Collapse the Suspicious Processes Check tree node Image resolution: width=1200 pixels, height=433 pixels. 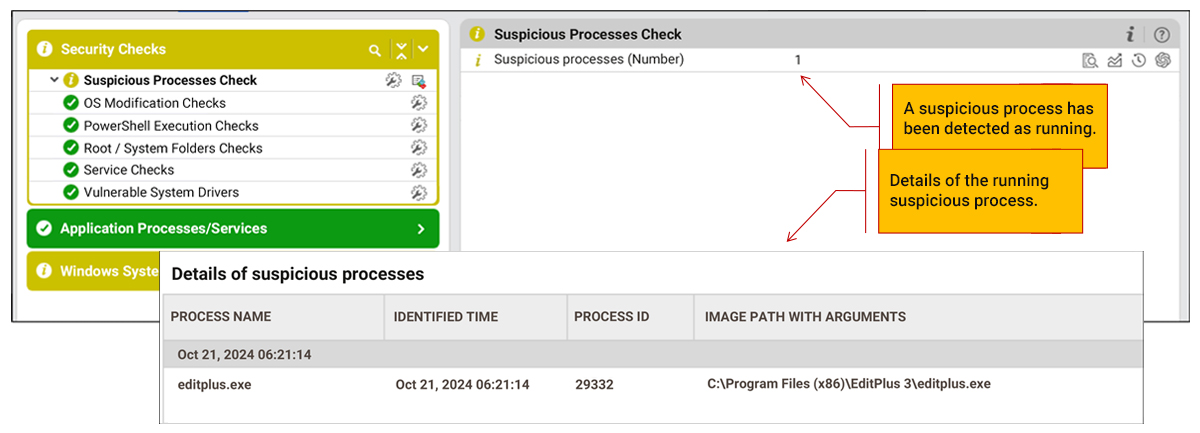click(54, 80)
